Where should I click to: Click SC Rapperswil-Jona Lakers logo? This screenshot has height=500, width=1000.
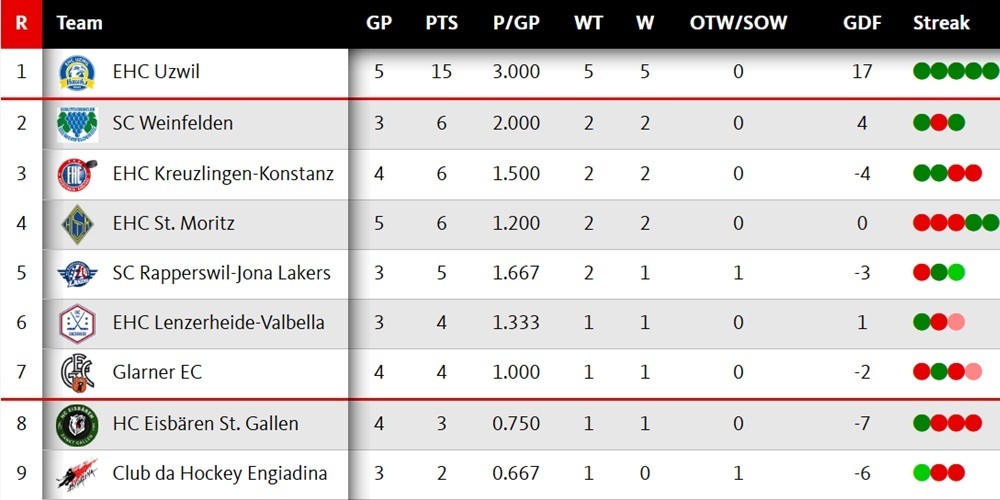[x=77, y=274]
